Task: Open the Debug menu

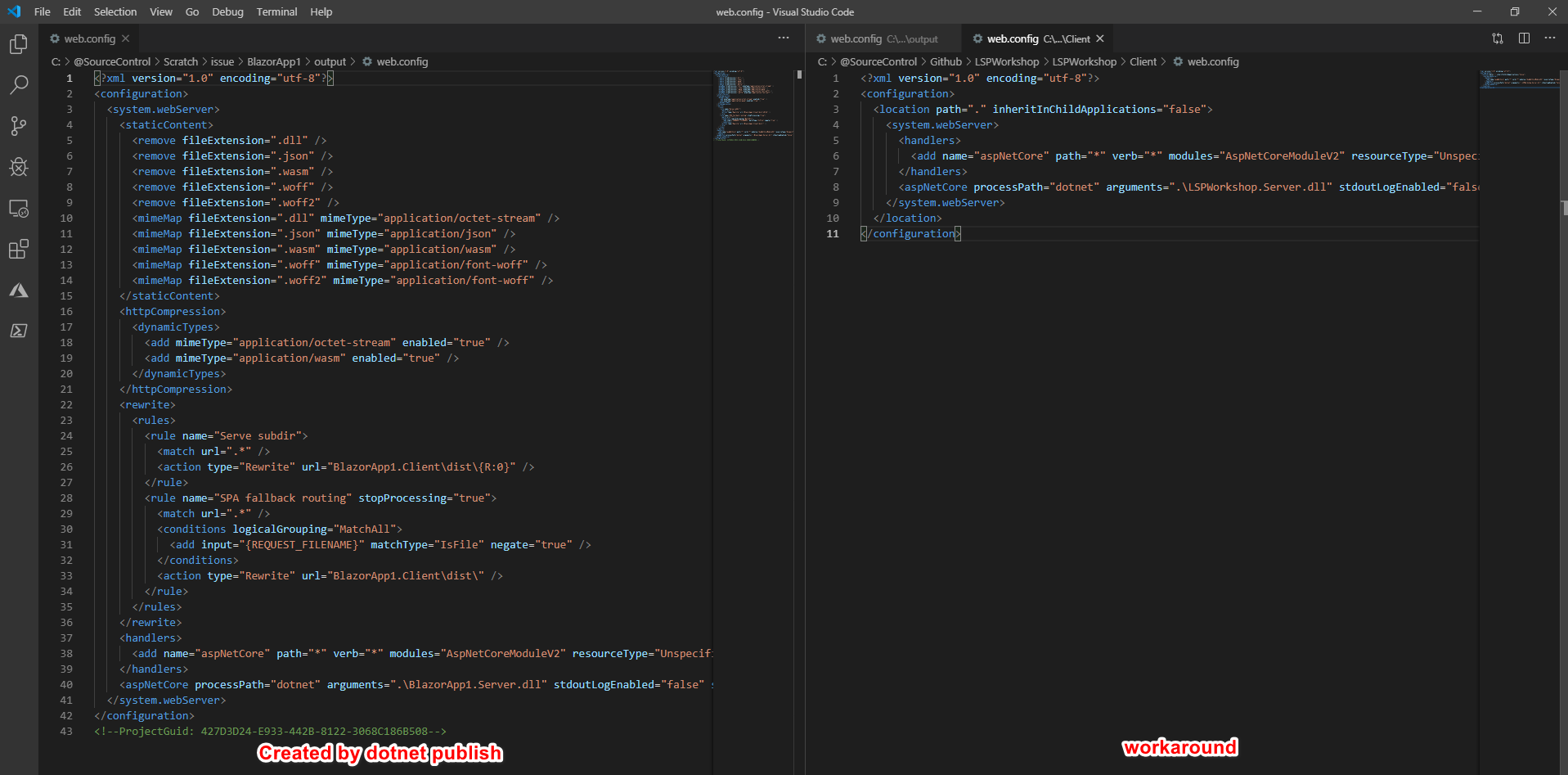Action: [x=227, y=11]
